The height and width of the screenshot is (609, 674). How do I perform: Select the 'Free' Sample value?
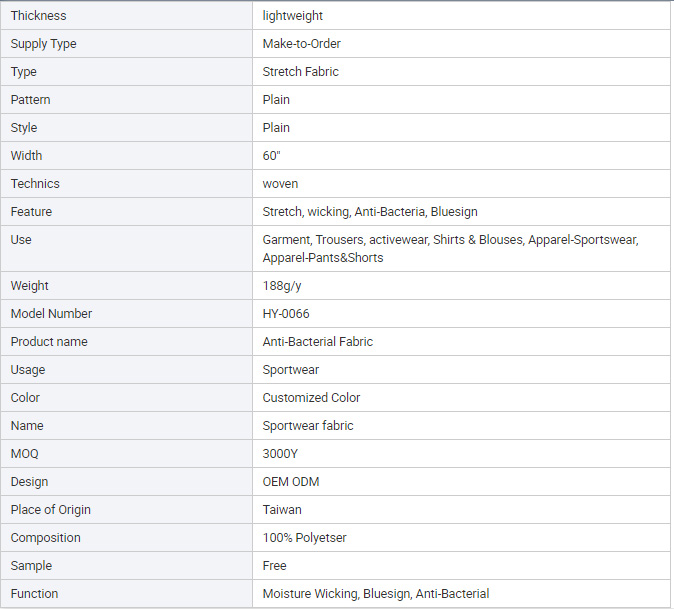[x=274, y=566]
